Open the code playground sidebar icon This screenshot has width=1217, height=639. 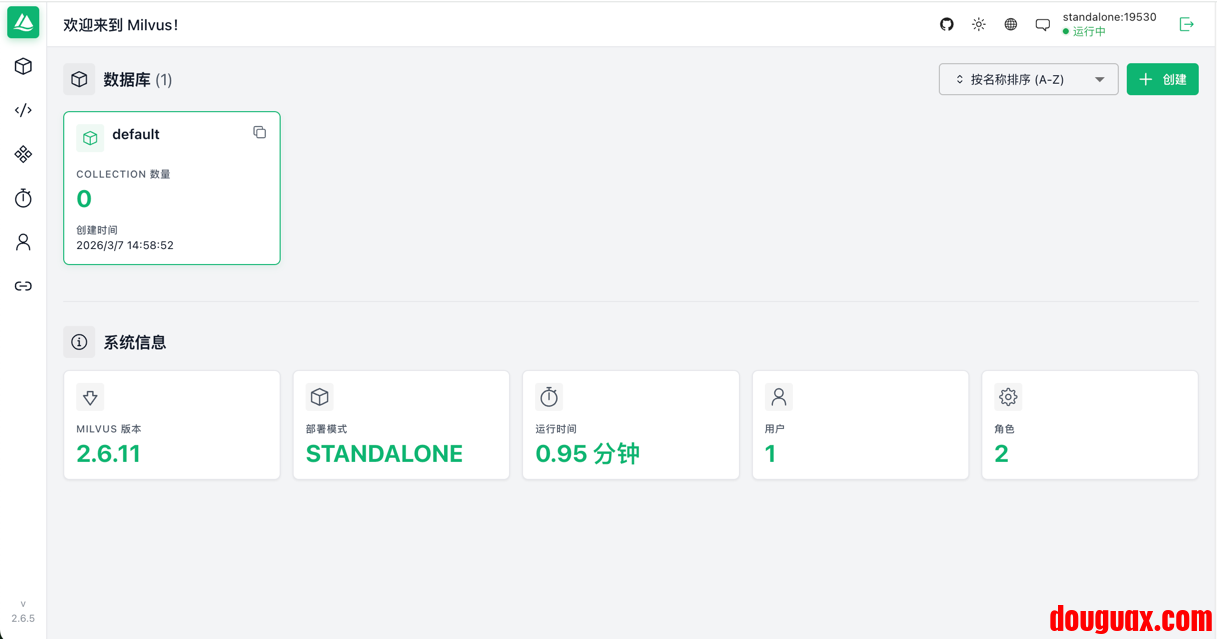point(23,110)
